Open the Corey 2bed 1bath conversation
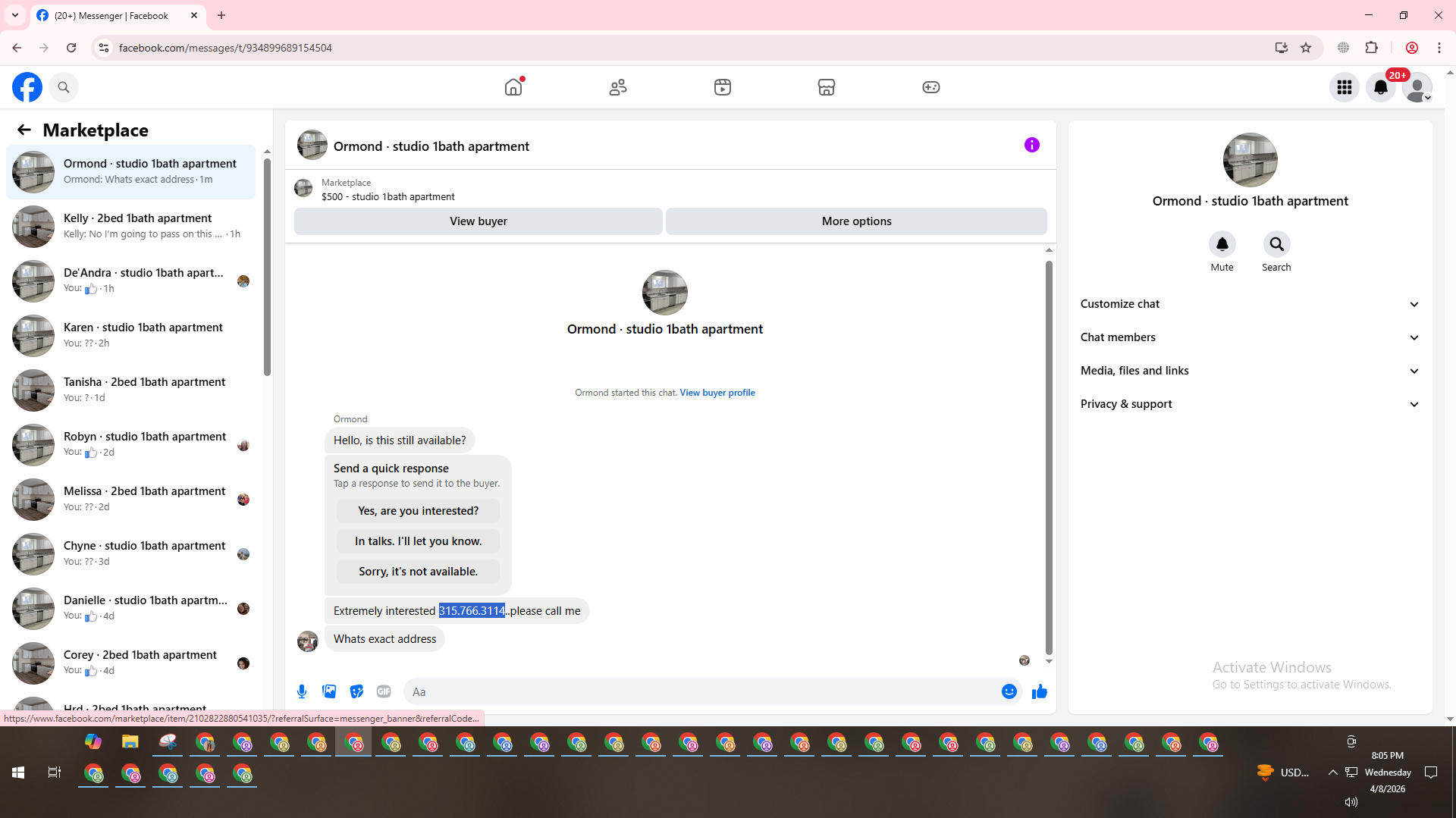 (131, 663)
